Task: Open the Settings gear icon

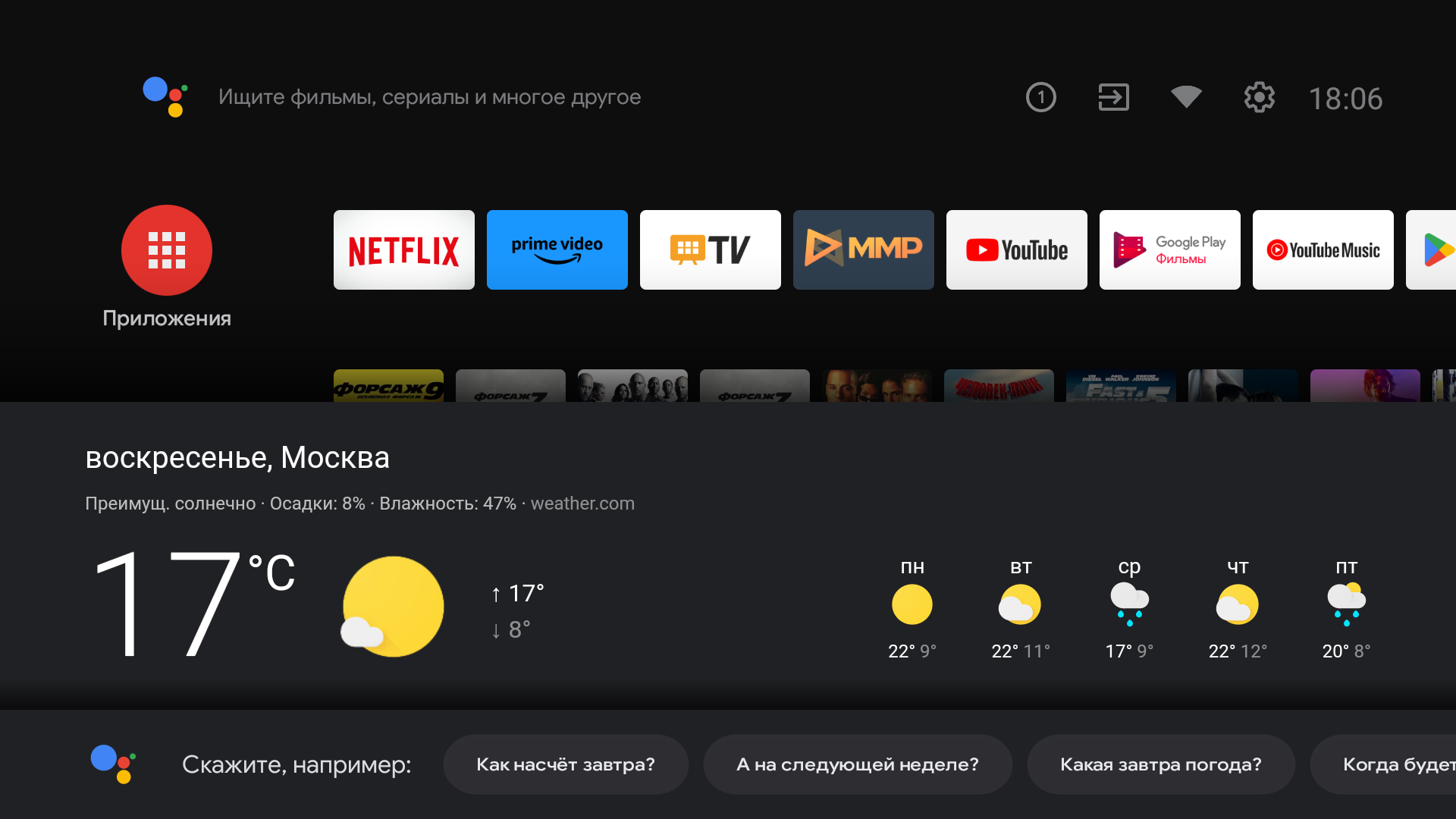Action: click(x=1259, y=97)
